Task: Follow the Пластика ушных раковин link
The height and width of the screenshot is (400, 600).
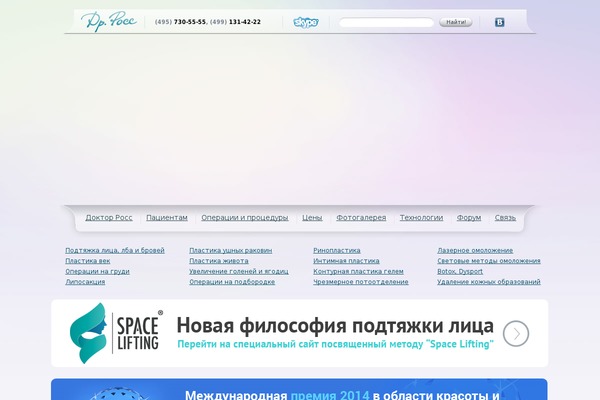Action: click(x=231, y=250)
